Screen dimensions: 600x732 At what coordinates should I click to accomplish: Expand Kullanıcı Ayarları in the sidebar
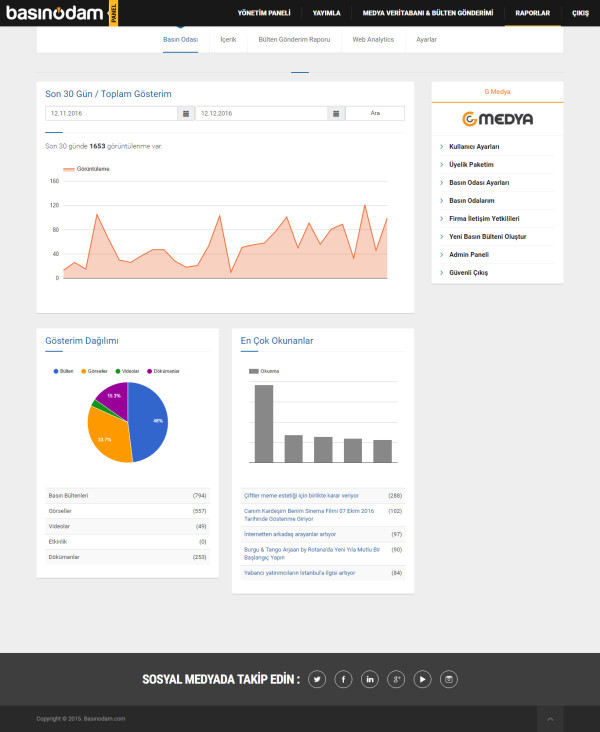point(474,147)
